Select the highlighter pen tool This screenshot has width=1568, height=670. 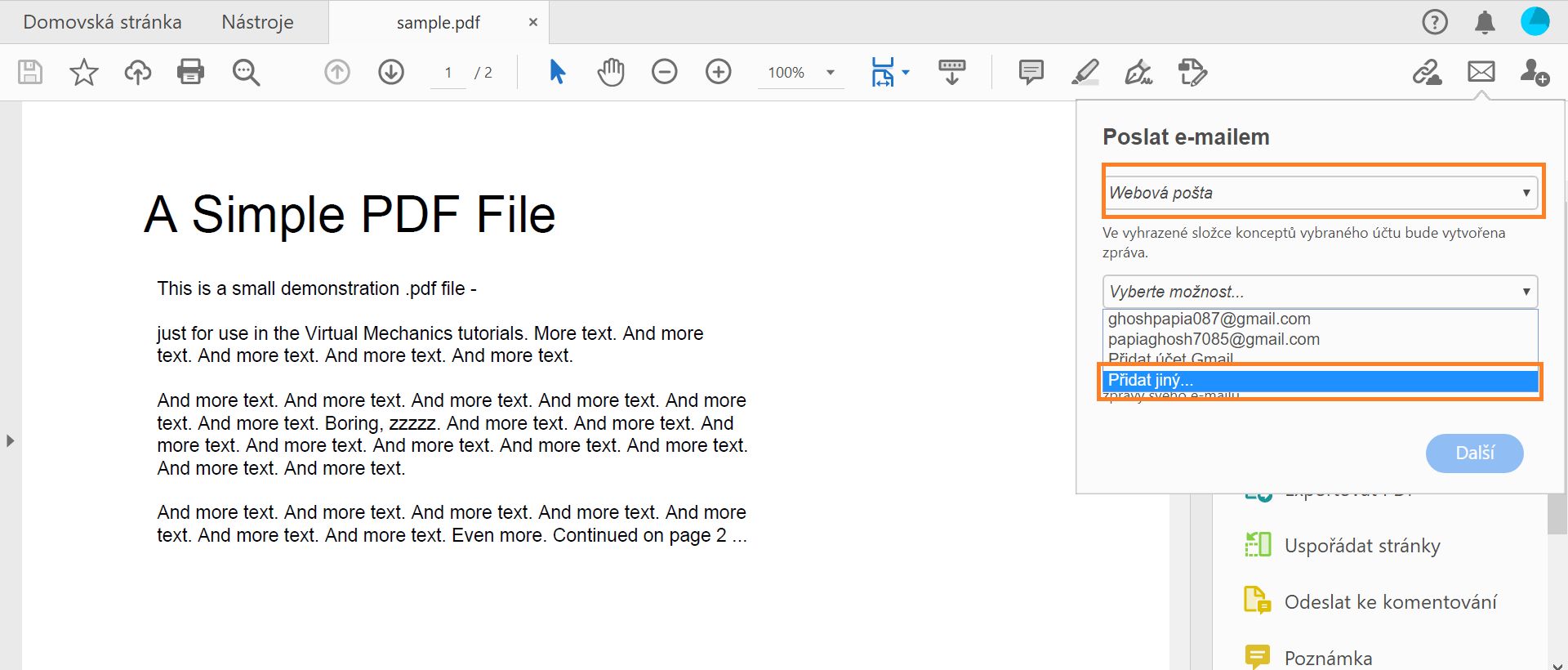pos(1085,72)
